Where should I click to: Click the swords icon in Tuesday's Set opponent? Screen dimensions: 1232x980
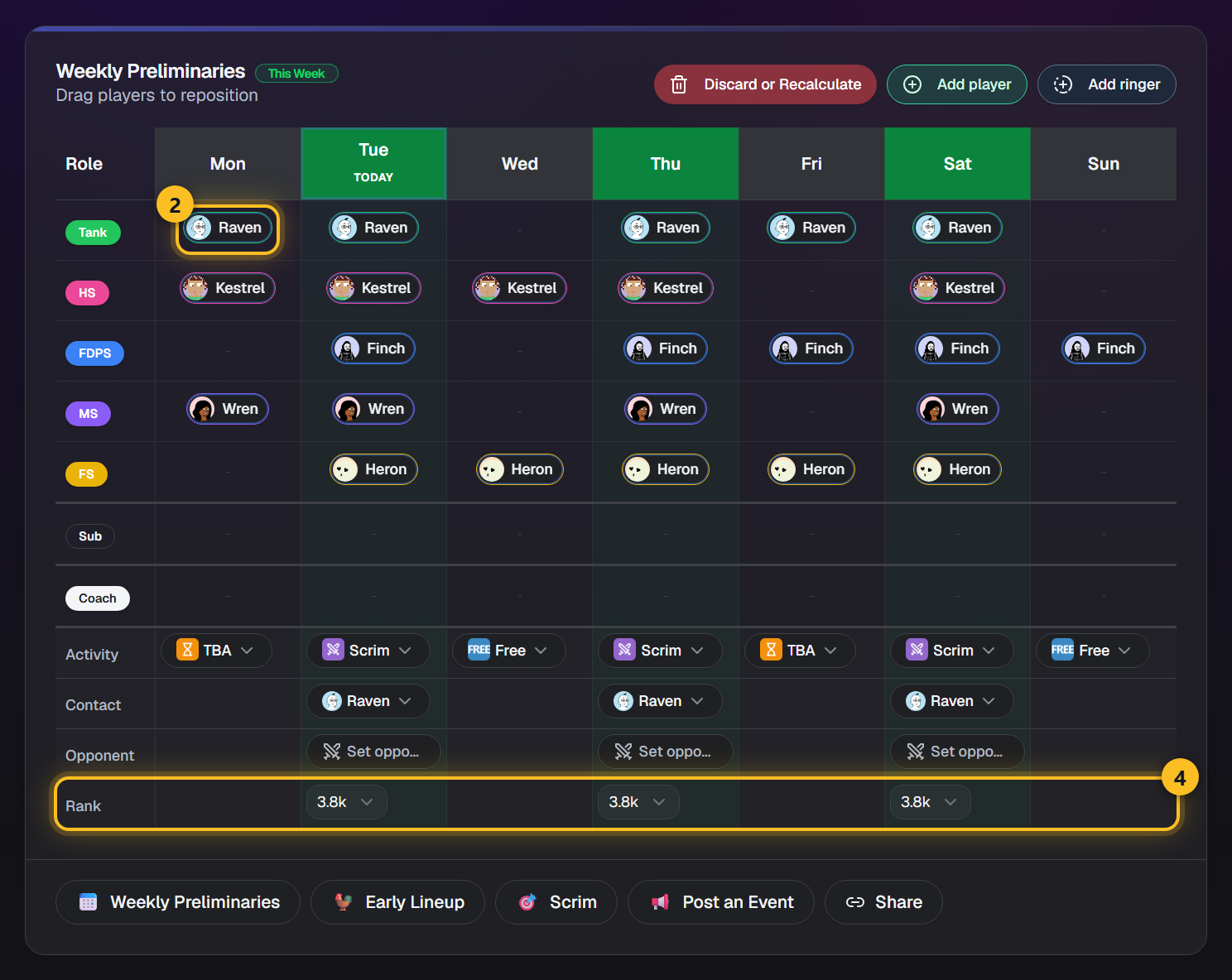[332, 752]
